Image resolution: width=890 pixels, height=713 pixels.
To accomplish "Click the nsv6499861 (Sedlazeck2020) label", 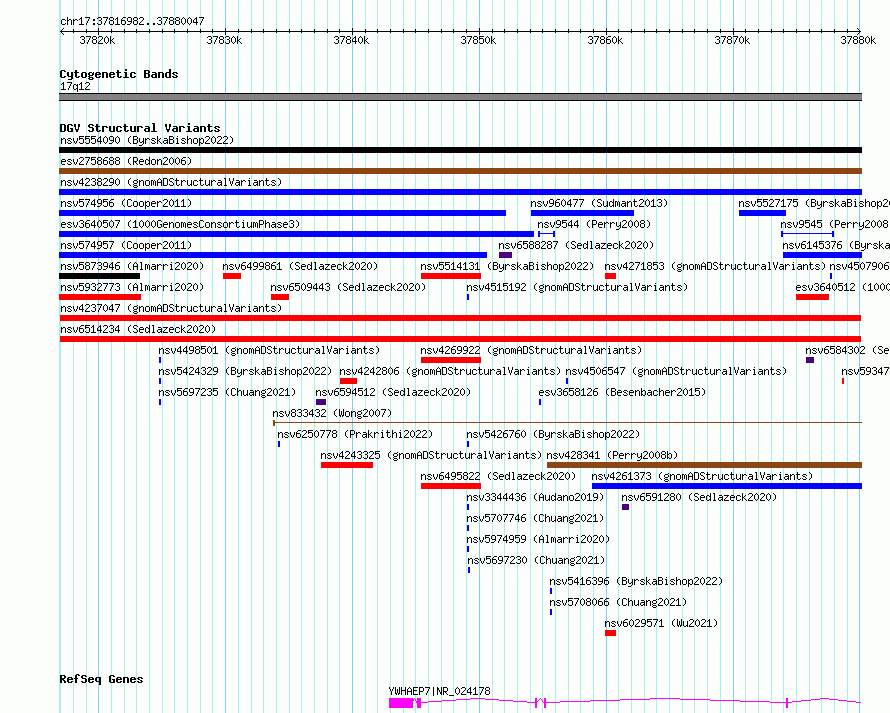I will click(x=300, y=266).
